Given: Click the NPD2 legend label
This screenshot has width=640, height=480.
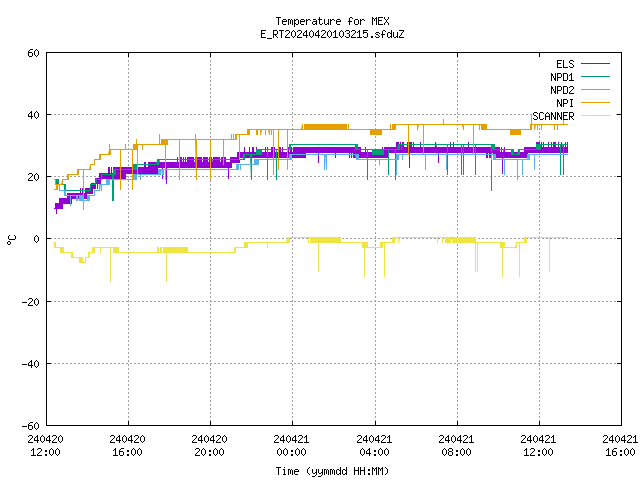Looking at the screenshot, I should point(562,90).
